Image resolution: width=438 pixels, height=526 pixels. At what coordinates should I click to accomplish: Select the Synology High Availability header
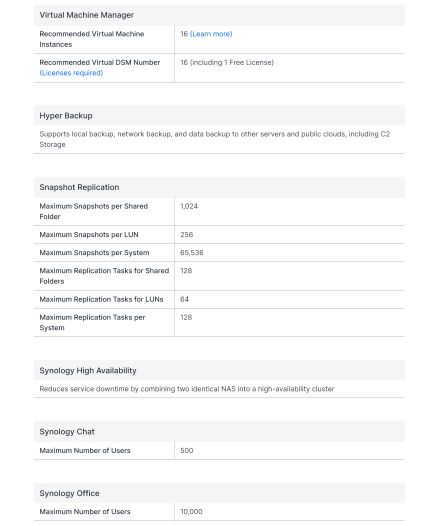pos(88,370)
